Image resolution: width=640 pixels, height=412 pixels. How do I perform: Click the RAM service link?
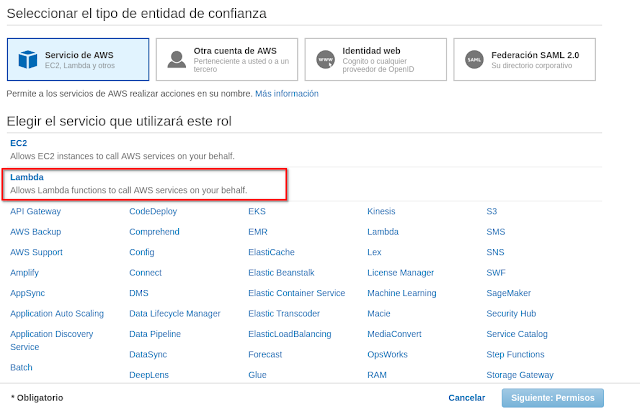point(377,375)
